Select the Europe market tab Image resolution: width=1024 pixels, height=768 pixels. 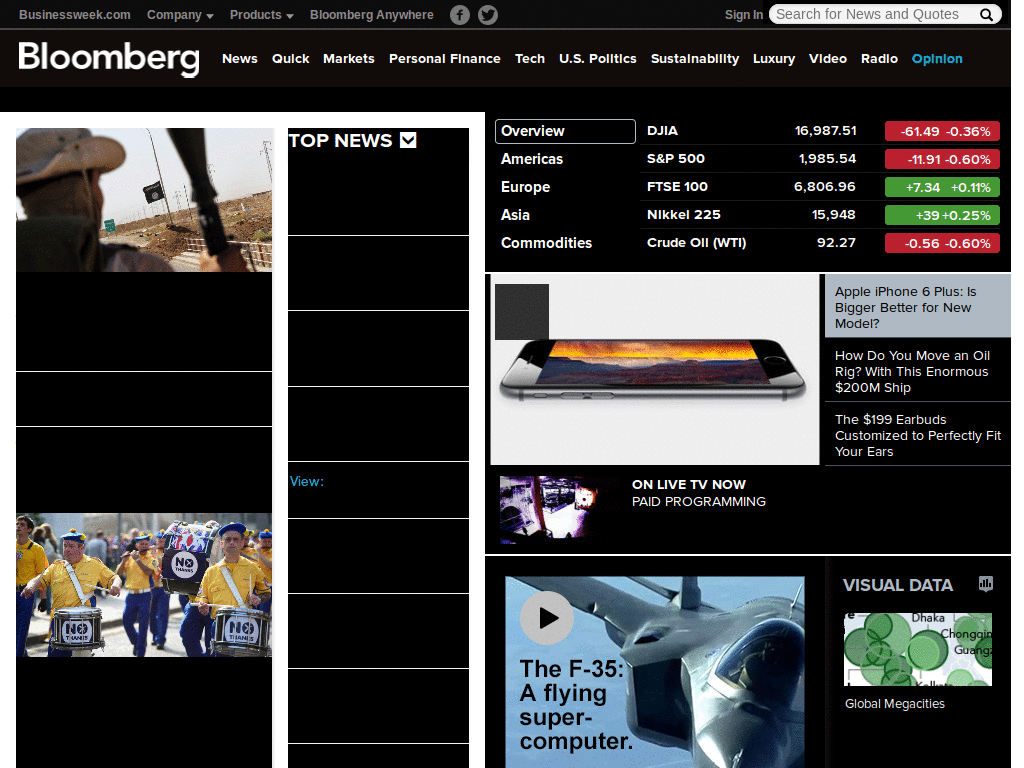pos(525,187)
